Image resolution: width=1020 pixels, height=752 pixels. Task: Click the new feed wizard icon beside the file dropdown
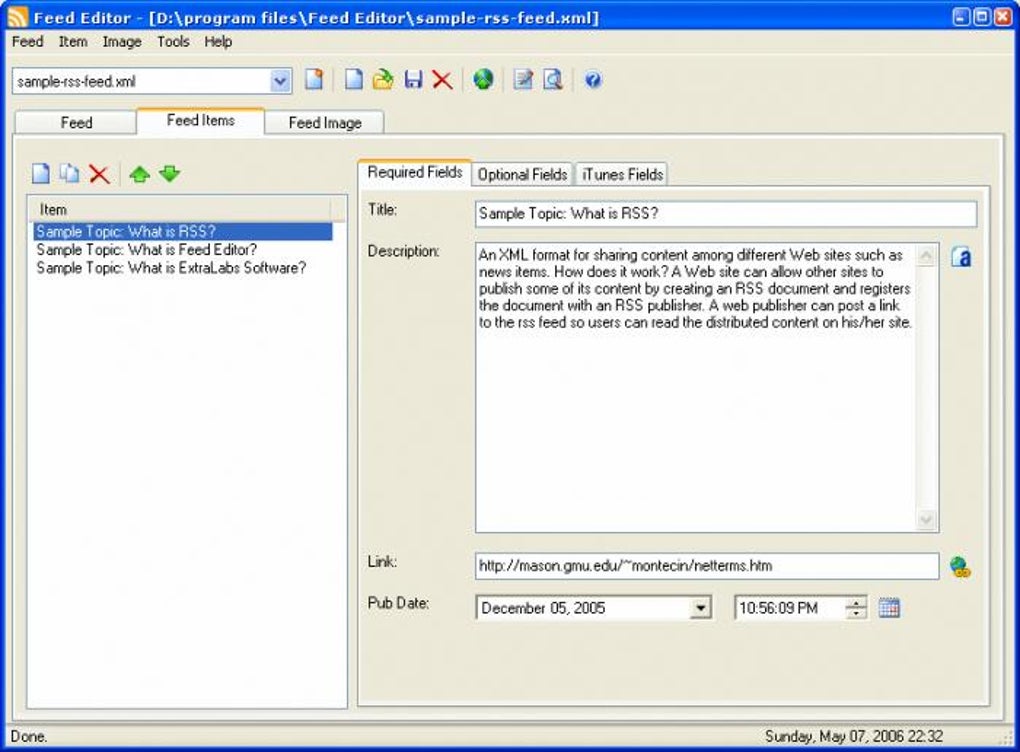click(315, 80)
